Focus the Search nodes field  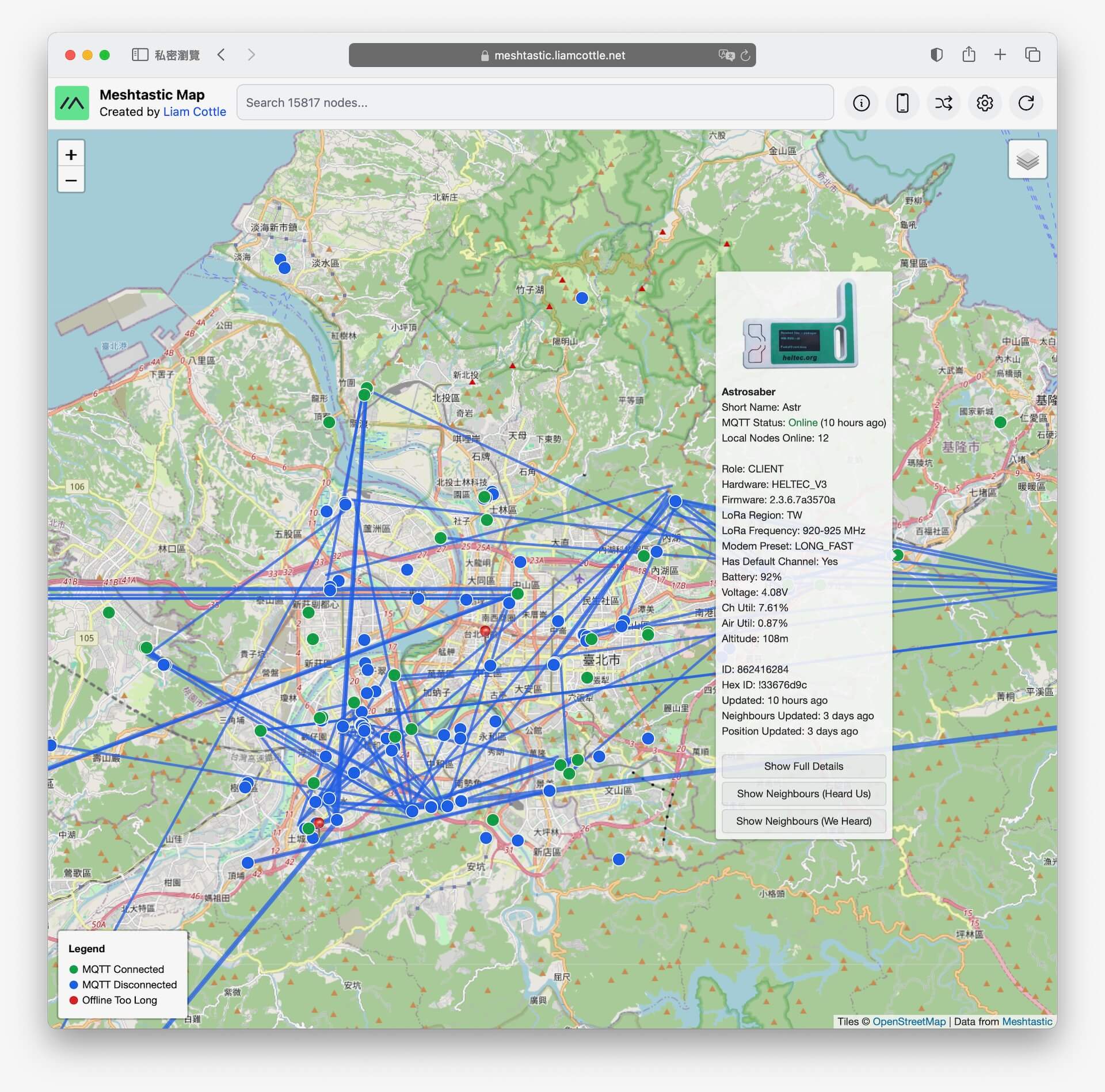(535, 102)
